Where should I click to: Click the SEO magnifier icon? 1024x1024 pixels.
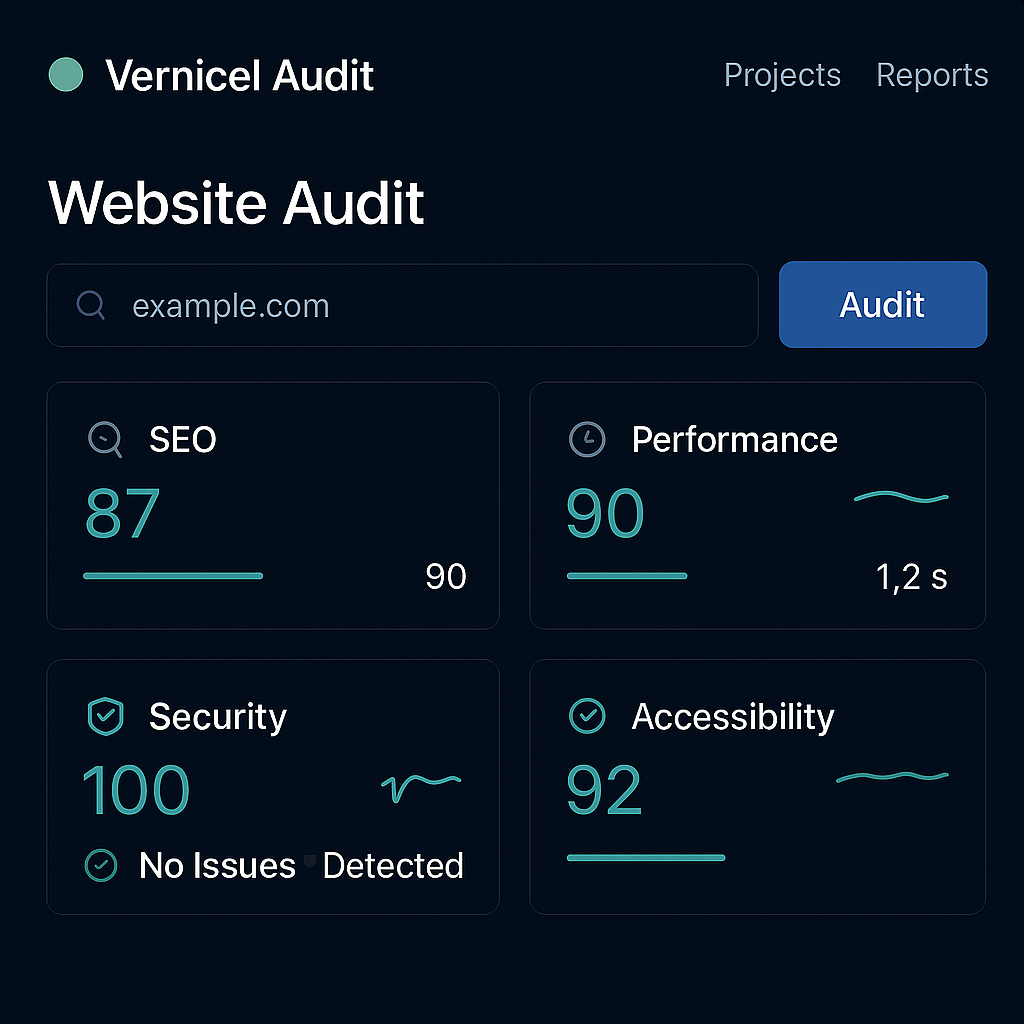point(105,439)
